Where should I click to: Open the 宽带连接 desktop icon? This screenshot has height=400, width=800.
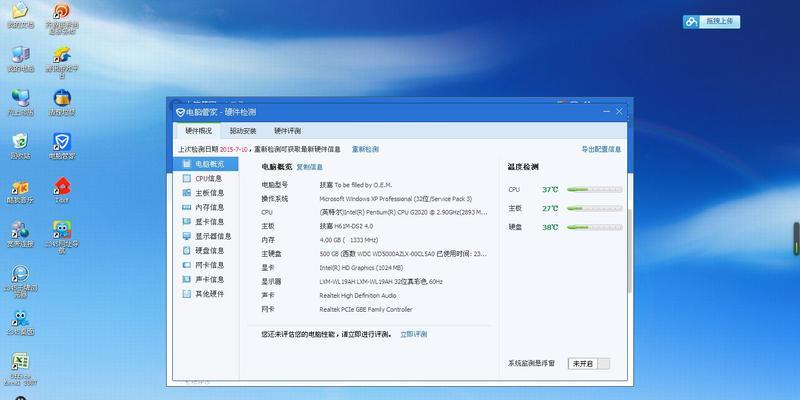(x=20, y=234)
